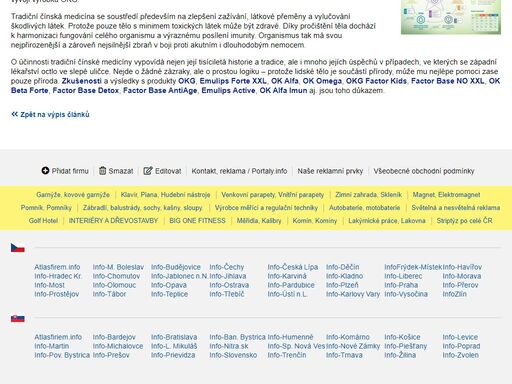512x384 pixels.
Task: Open Komín, Komíny link
Action: pyautogui.click(x=315, y=221)
